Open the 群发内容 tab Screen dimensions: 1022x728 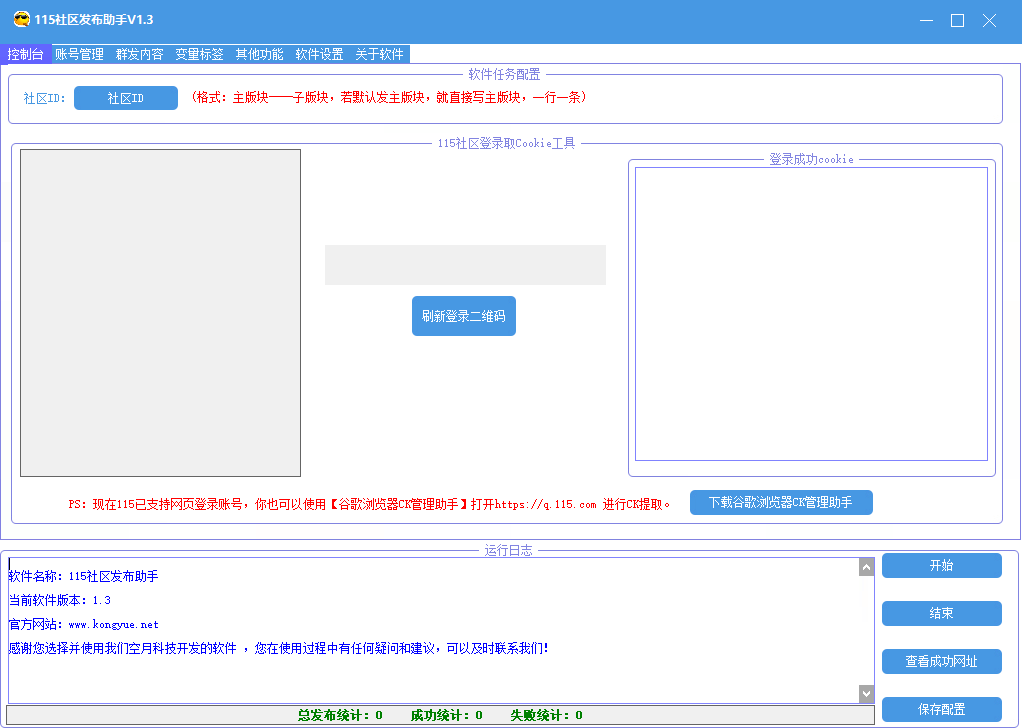coord(139,54)
